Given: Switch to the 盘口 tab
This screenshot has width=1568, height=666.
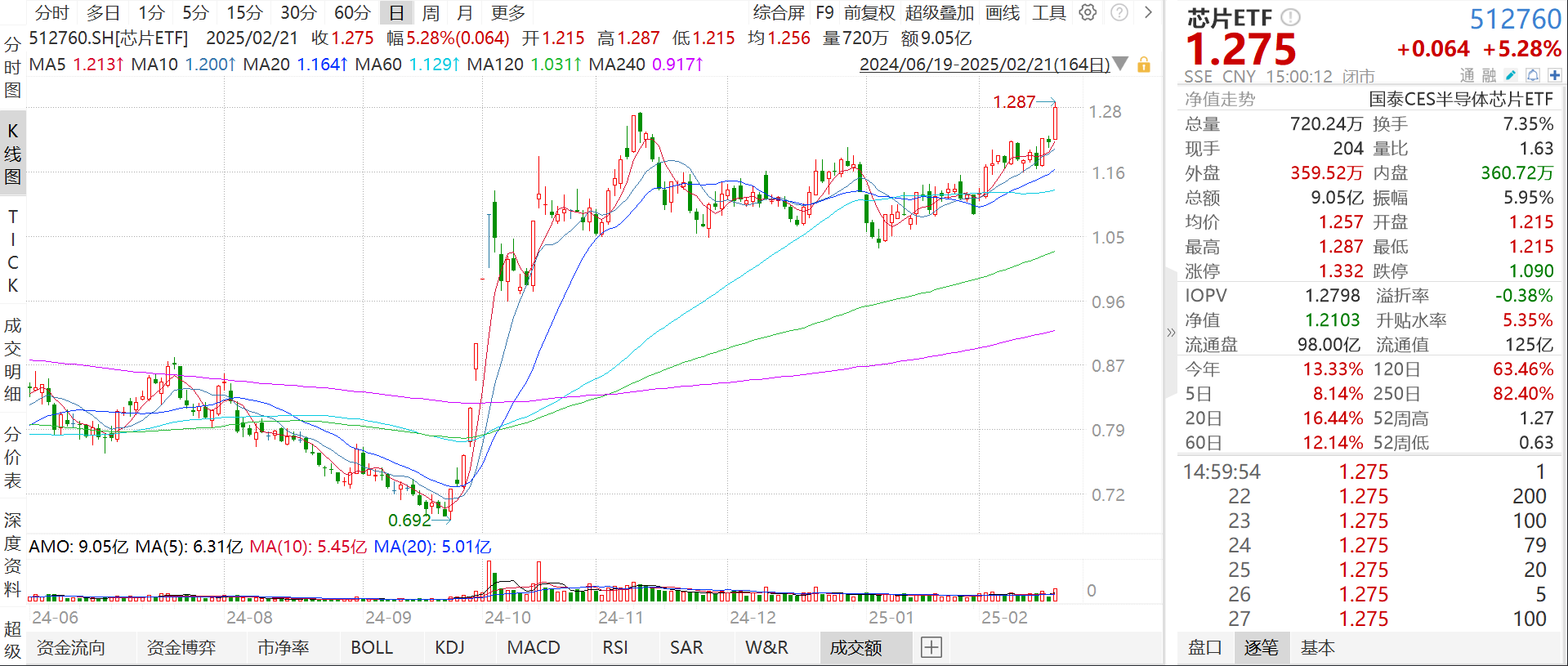Looking at the screenshot, I should (x=1204, y=647).
